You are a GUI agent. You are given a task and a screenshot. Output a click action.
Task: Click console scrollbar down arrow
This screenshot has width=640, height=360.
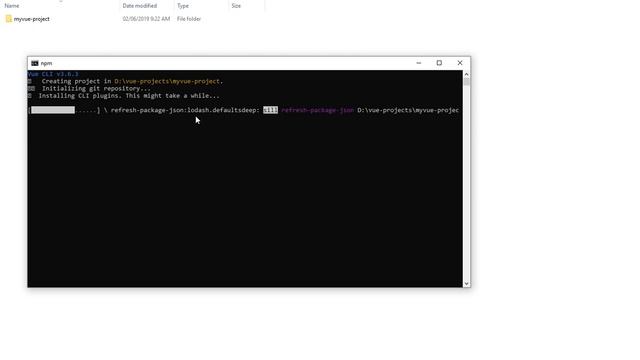tap(467, 284)
